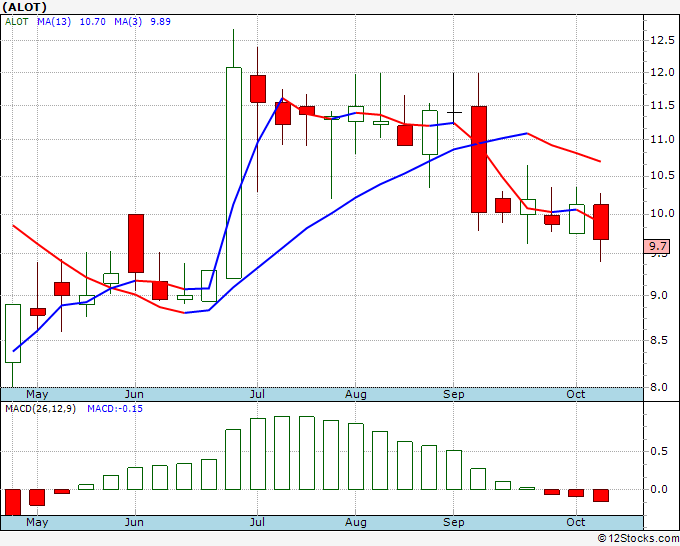Click the largest red MACD bar before May
The height and width of the screenshot is (546, 680).
[x=13, y=502]
